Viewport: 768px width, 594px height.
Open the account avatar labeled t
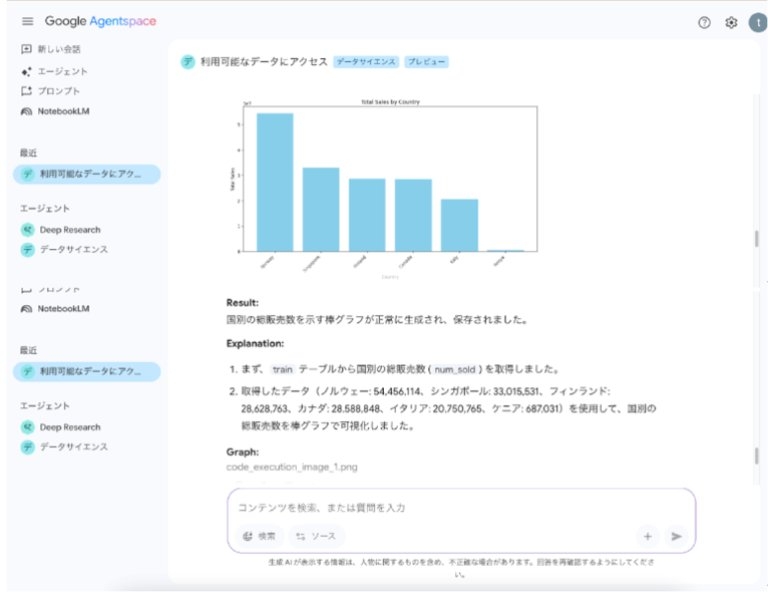coord(758,23)
